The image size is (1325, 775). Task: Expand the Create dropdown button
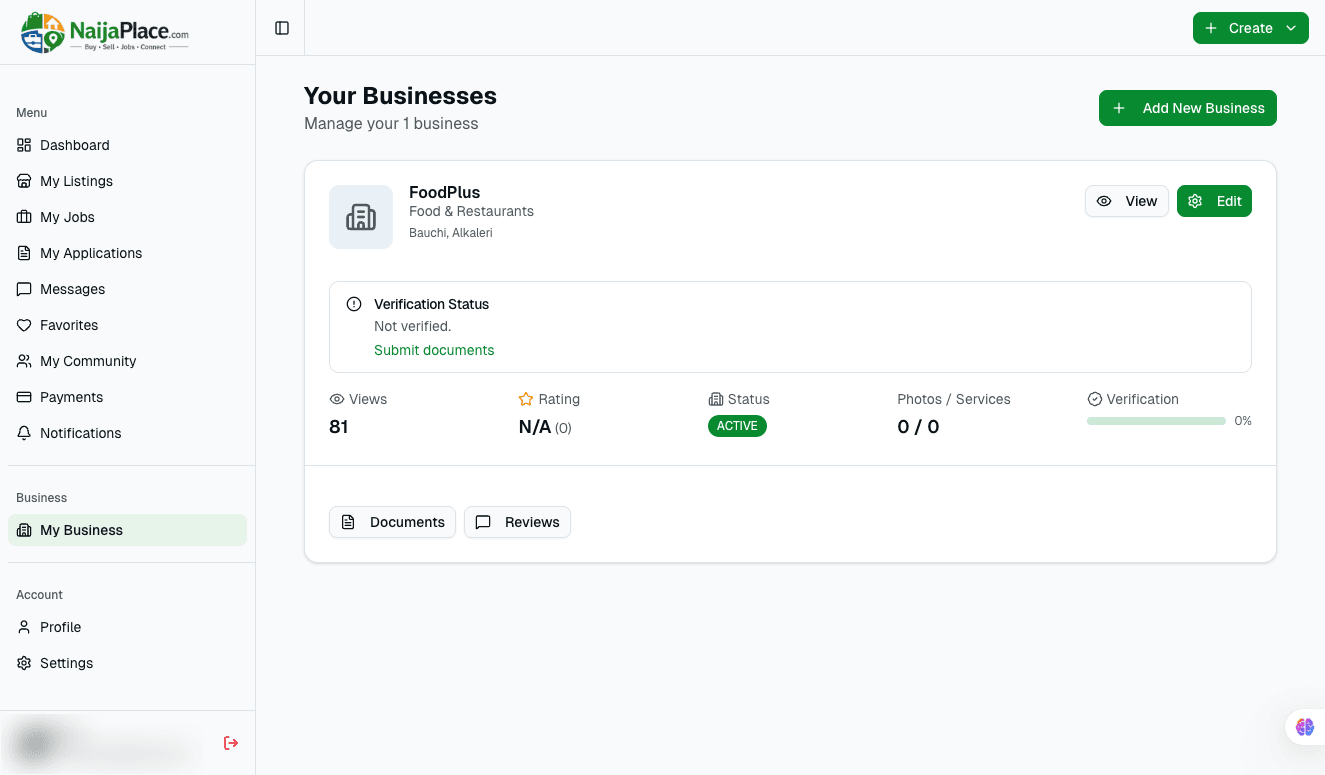click(x=1250, y=28)
